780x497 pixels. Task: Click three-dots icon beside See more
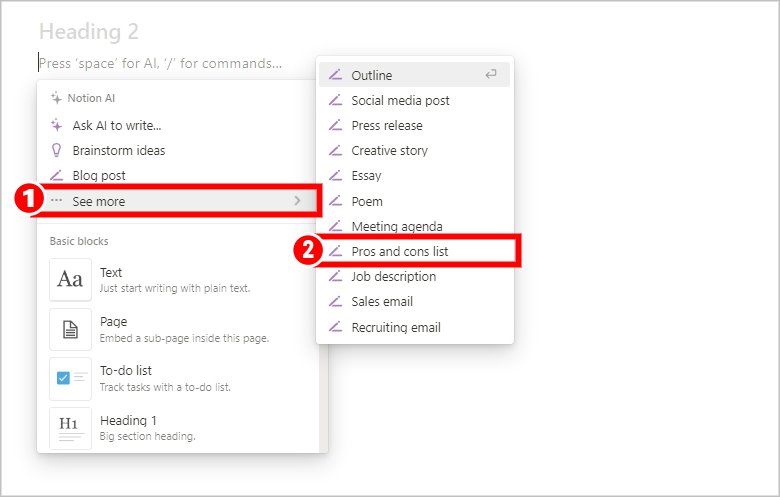click(57, 200)
